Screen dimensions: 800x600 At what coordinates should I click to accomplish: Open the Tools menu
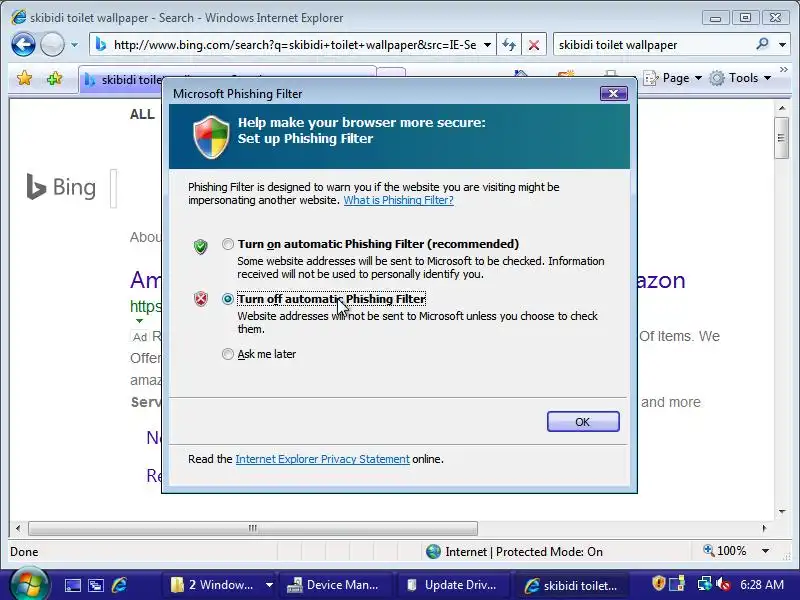740,78
